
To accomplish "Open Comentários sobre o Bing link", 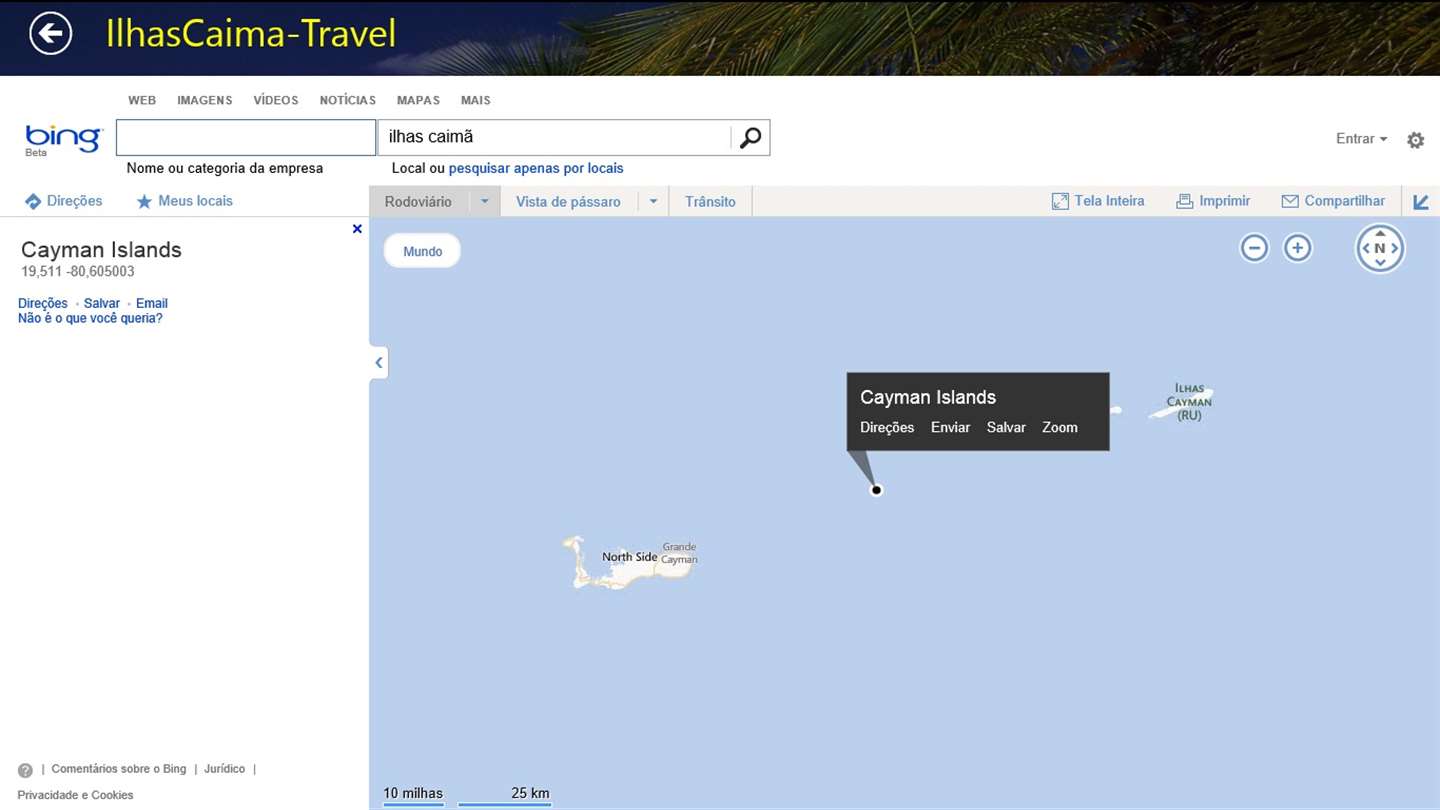I will tap(119, 769).
